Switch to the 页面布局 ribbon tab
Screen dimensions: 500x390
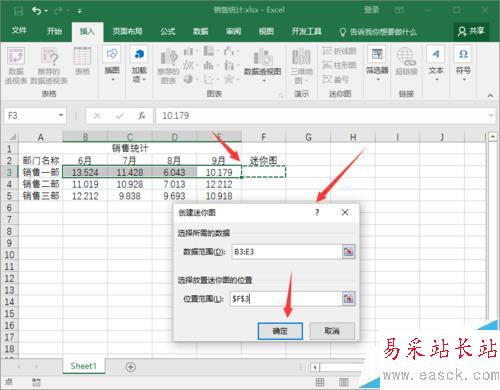pos(127,31)
